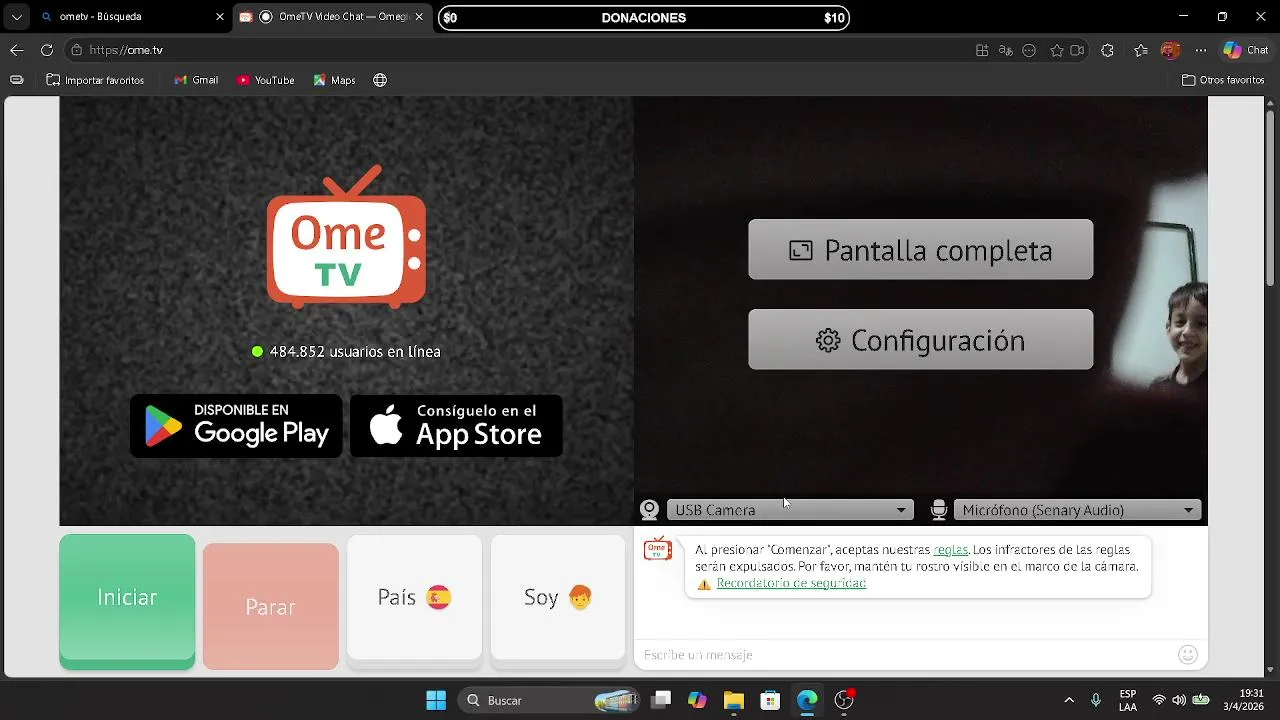Image resolution: width=1280 pixels, height=720 pixels.
Task: Open the Otros favoritos folder
Action: coord(1223,80)
